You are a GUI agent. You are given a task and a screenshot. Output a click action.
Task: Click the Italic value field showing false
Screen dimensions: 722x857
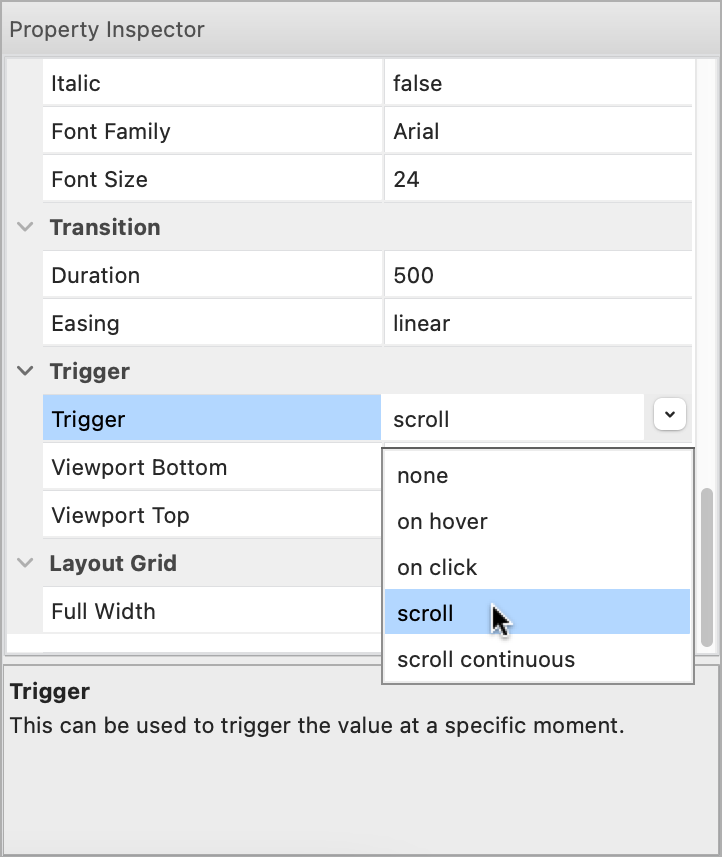coord(537,84)
